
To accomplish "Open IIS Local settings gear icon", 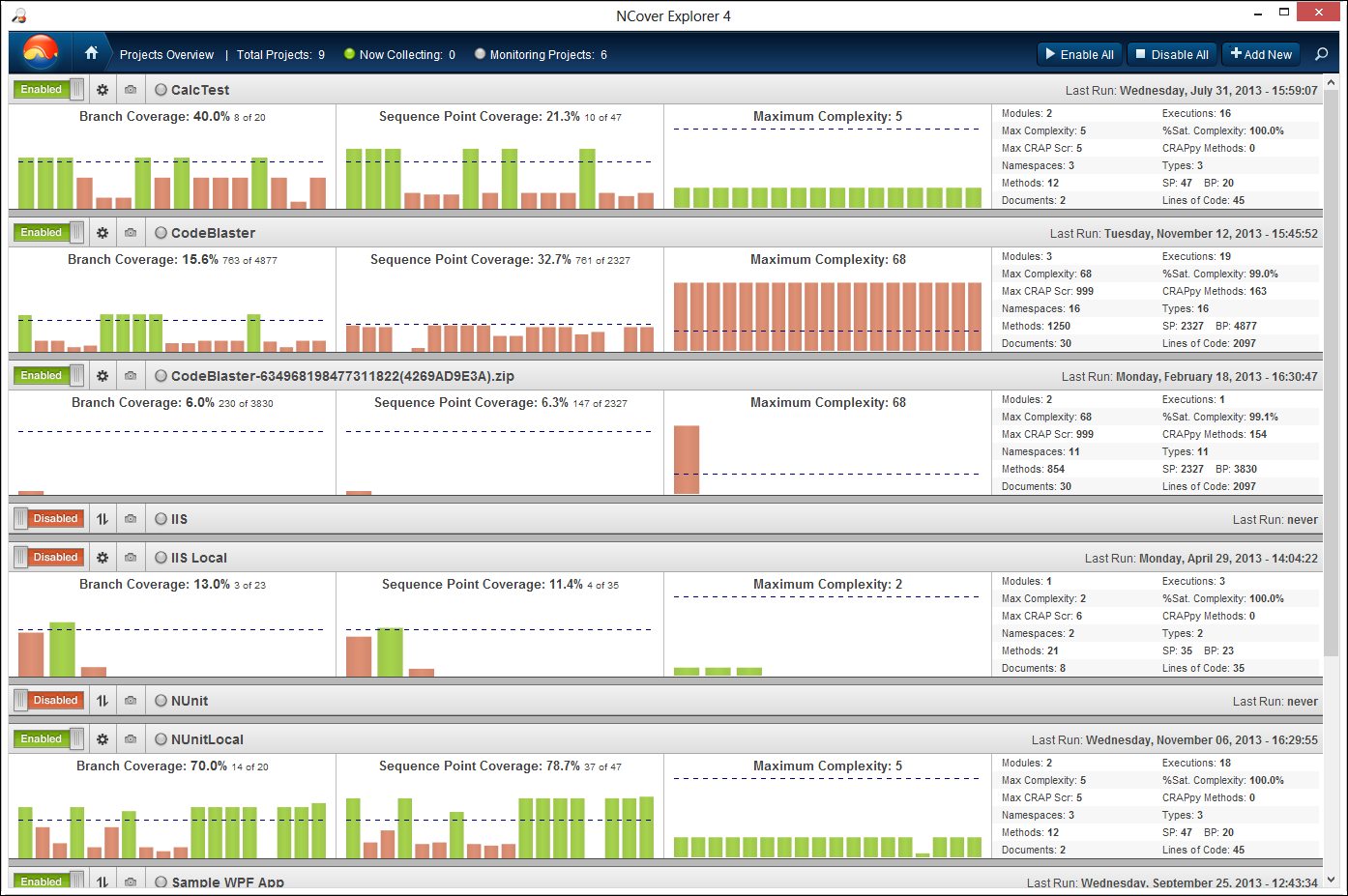I will (103, 558).
